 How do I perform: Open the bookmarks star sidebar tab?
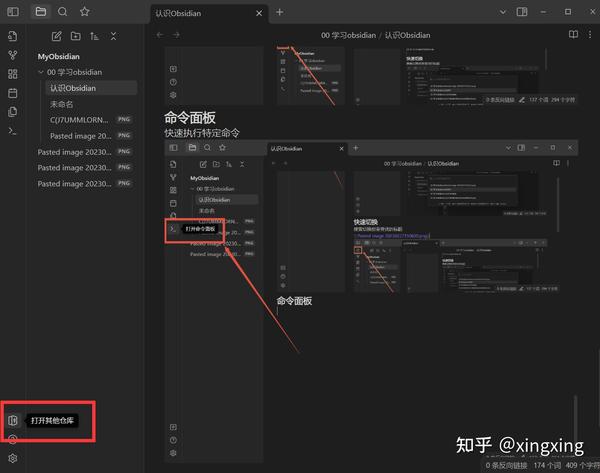click(x=85, y=12)
